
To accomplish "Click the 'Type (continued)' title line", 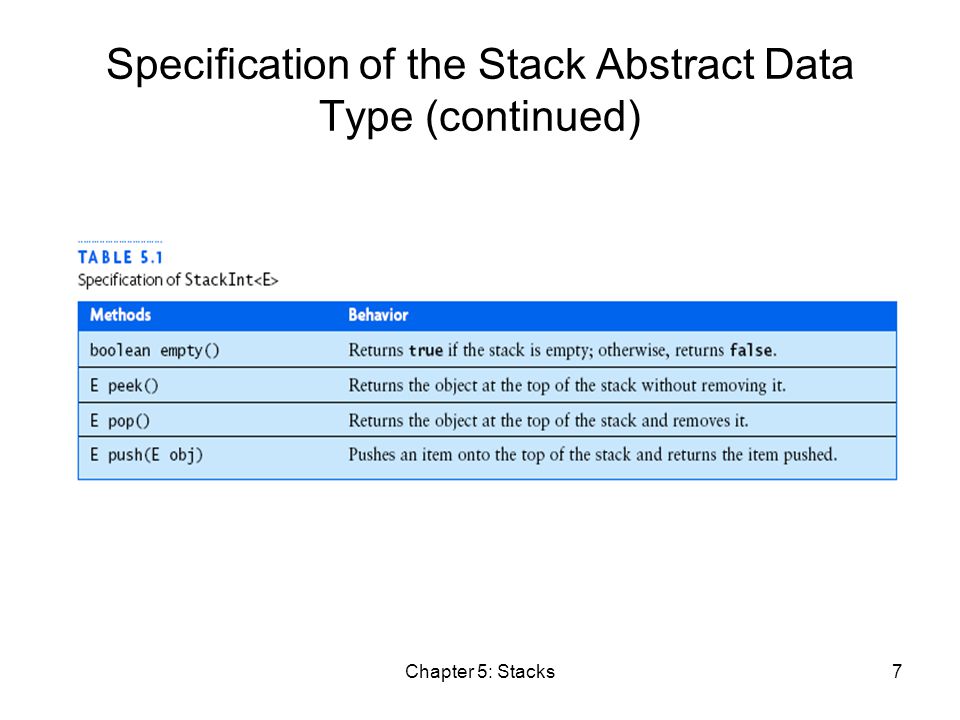I will pos(480,116).
